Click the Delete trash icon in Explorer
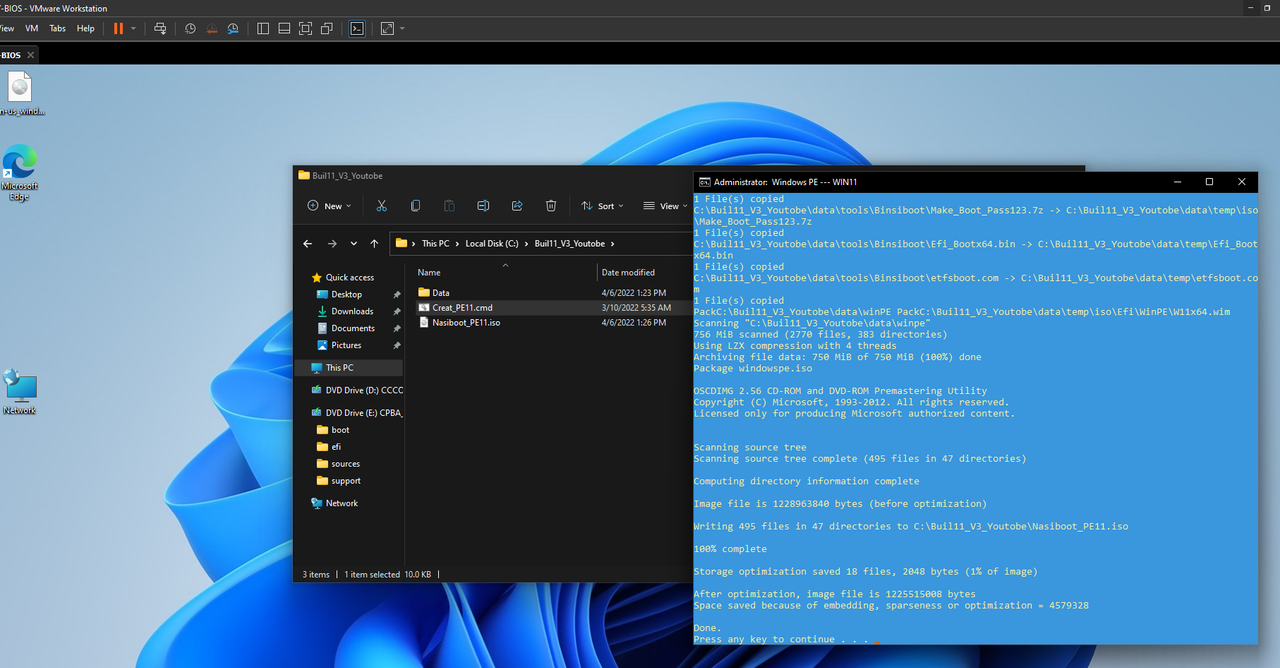Image resolution: width=1280 pixels, height=668 pixels. point(551,206)
